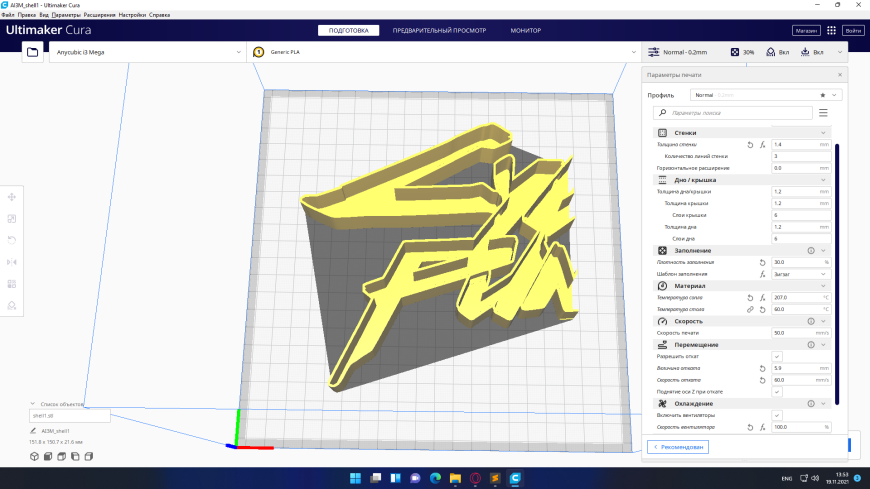This screenshot has width=870, height=489.
Task: Open info icon on Скорость section
Action: 811,321
